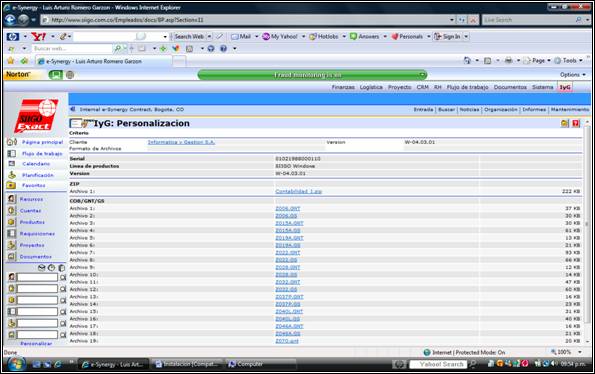Click the Requisiciones sidebar icon
Viewport: 595px width, 374px height.
[x=12, y=234]
